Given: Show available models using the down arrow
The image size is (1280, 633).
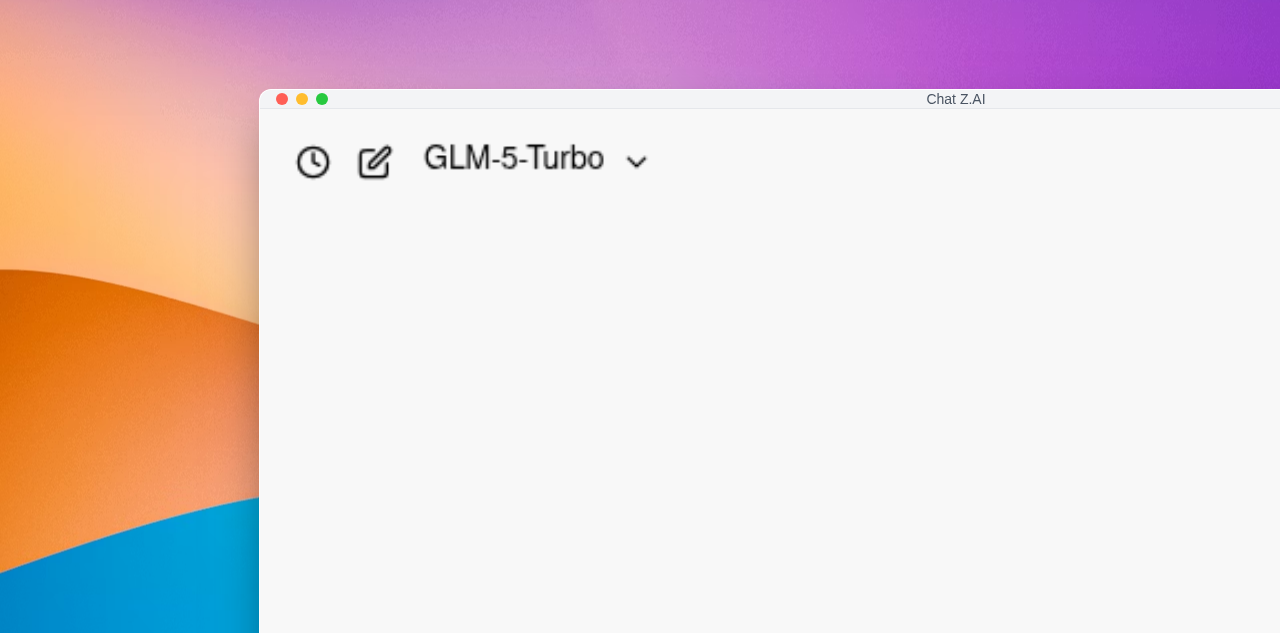Looking at the screenshot, I should tap(636, 162).
